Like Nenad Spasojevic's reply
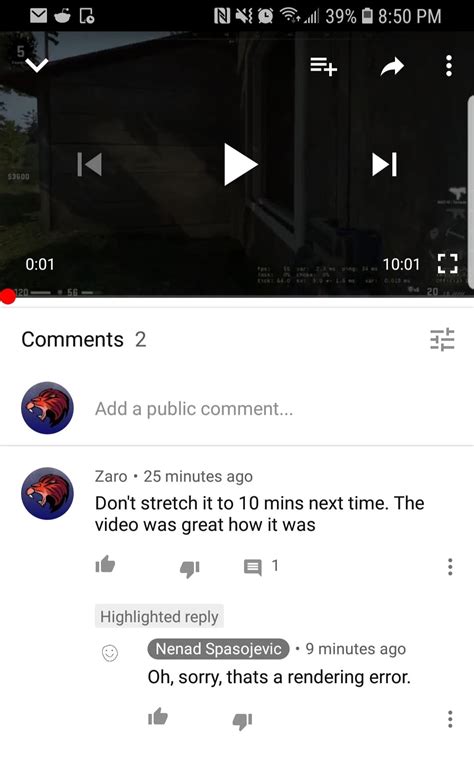The height and width of the screenshot is (764, 474). tap(158, 717)
